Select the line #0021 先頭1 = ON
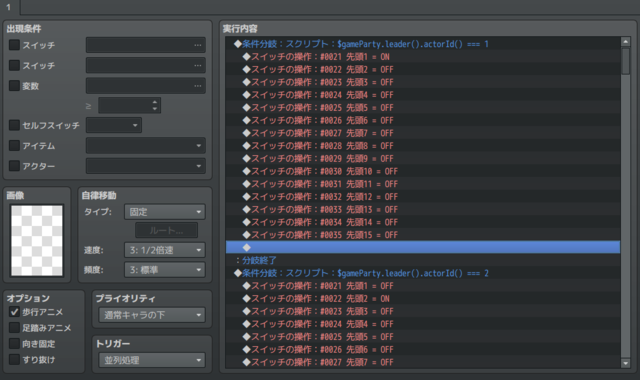 click(x=423, y=56)
